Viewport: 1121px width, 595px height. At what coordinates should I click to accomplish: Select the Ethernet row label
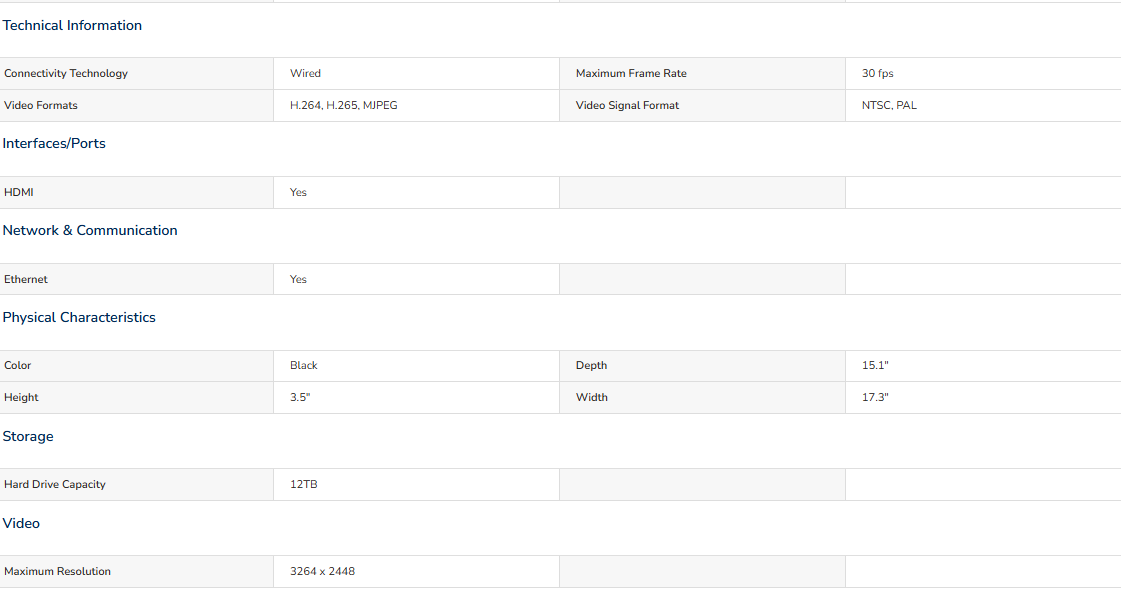point(26,280)
